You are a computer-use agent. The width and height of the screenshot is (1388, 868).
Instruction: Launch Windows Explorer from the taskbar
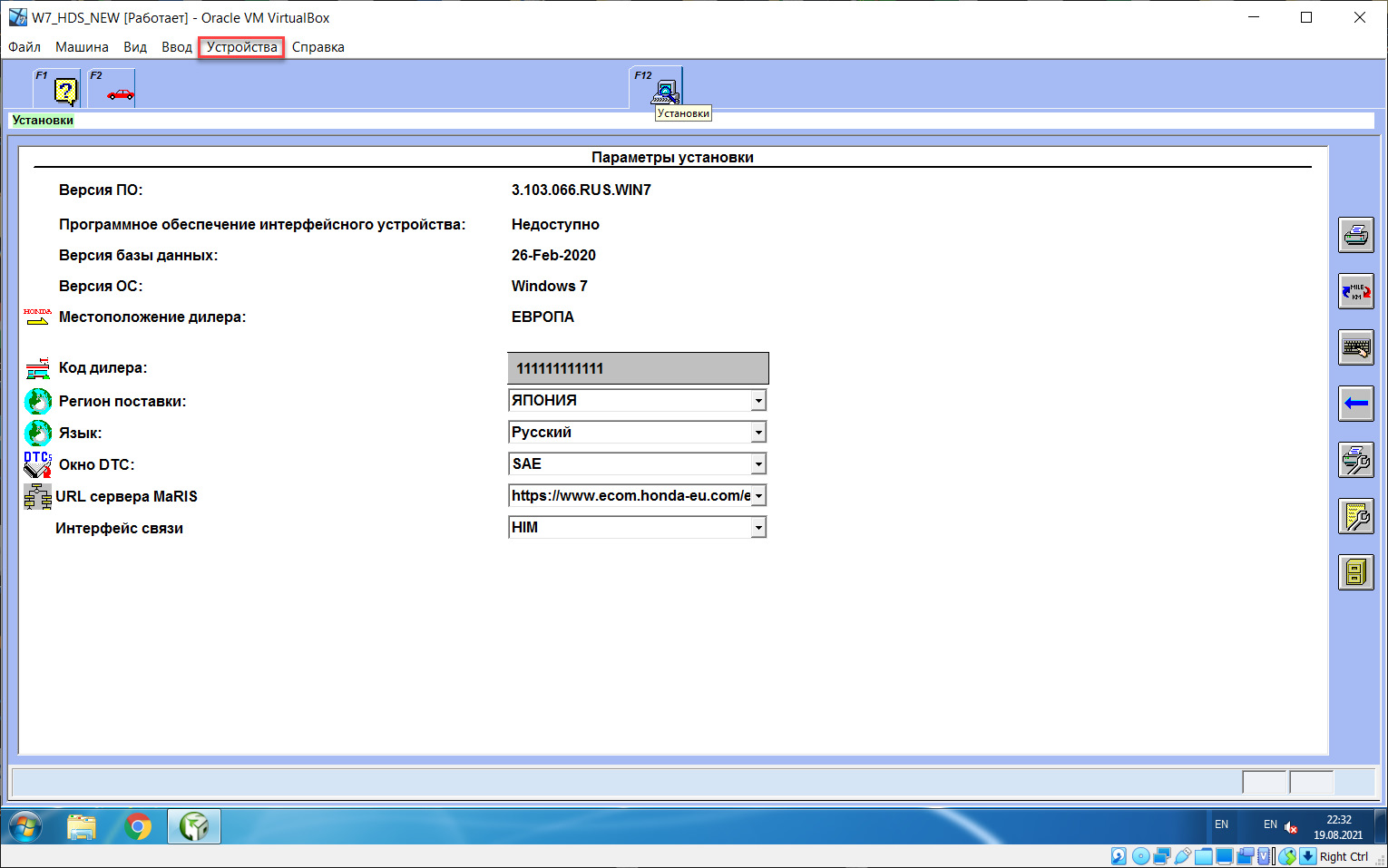82,827
